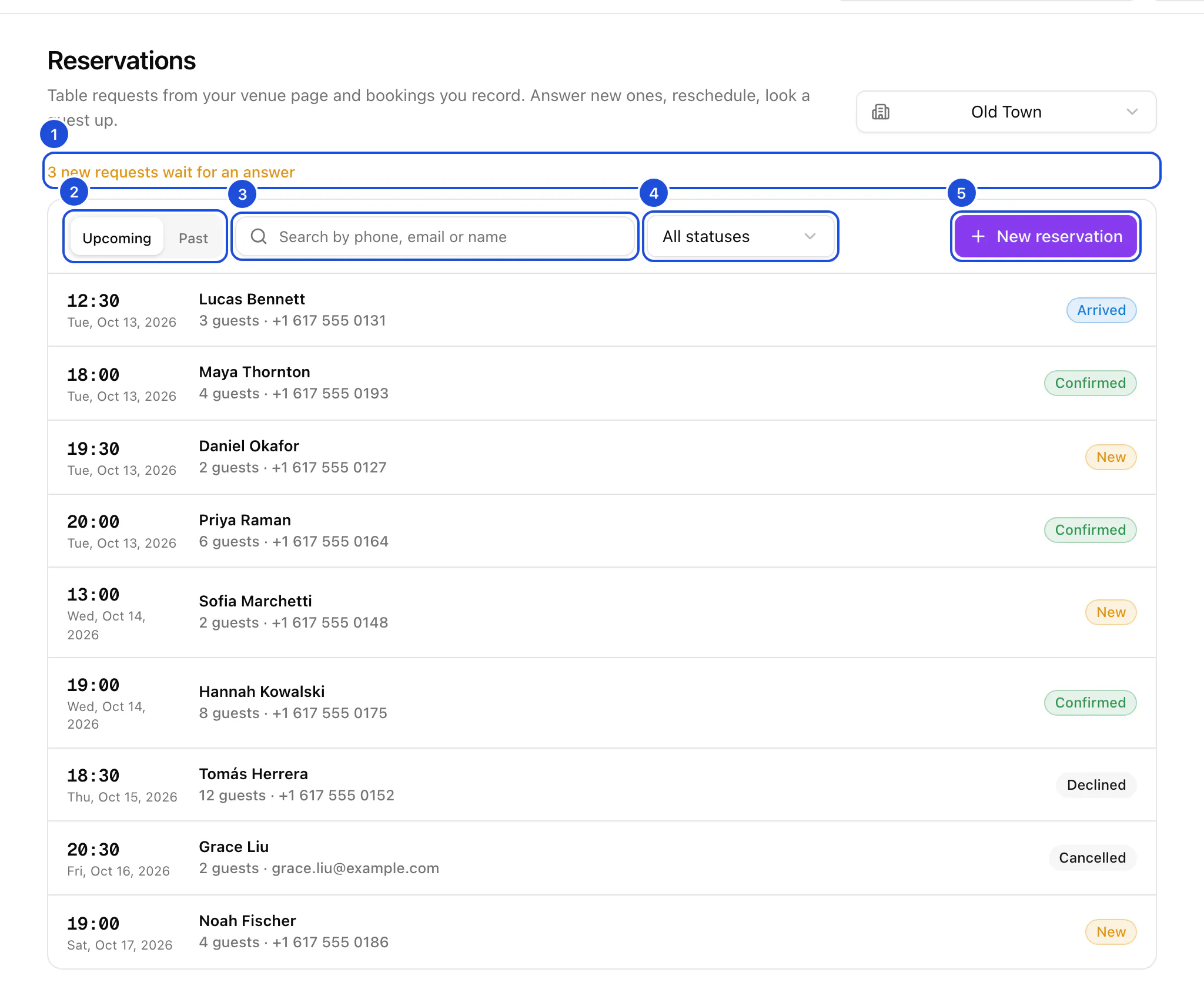Click the magnifier icon in search box
Screen dimensions: 1204x1006
259,236
